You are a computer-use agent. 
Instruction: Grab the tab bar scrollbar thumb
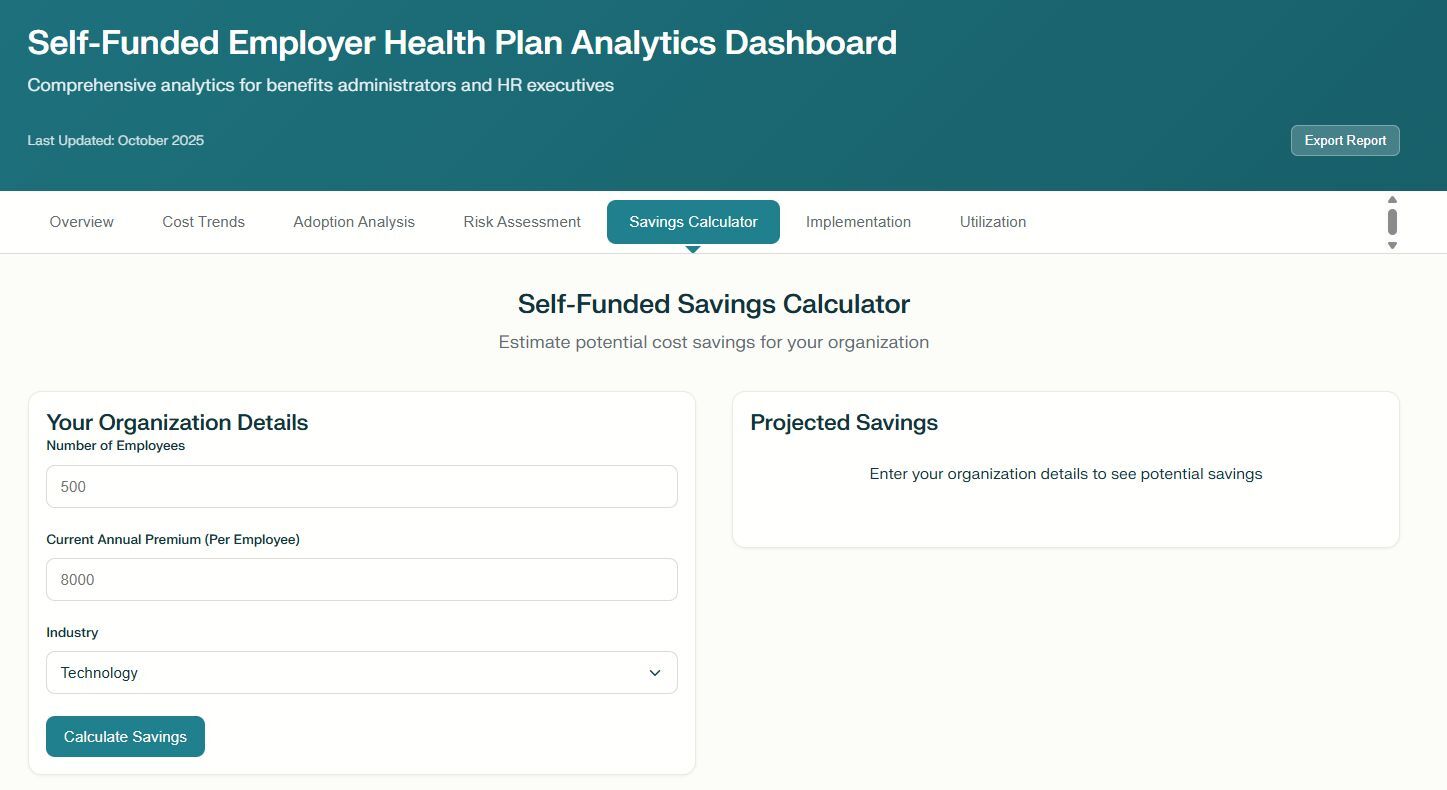click(x=1392, y=221)
